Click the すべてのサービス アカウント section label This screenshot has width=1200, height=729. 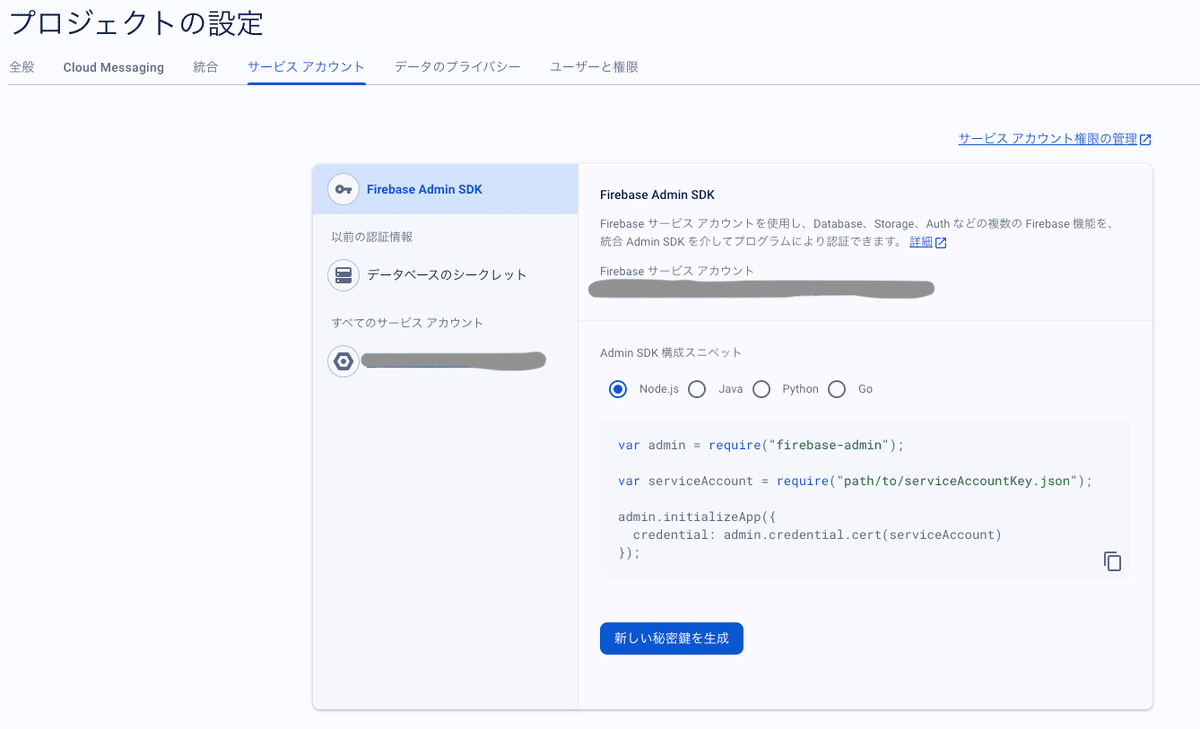[407, 323]
